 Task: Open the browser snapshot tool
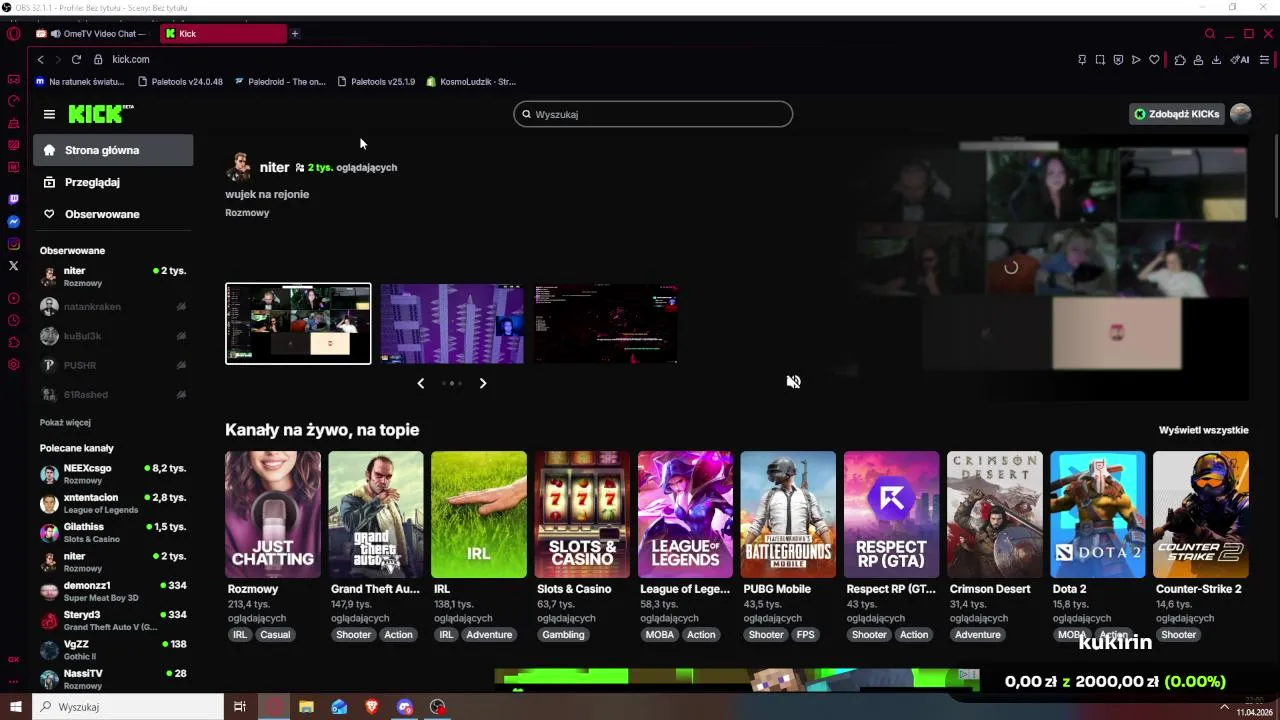[x=1100, y=59]
